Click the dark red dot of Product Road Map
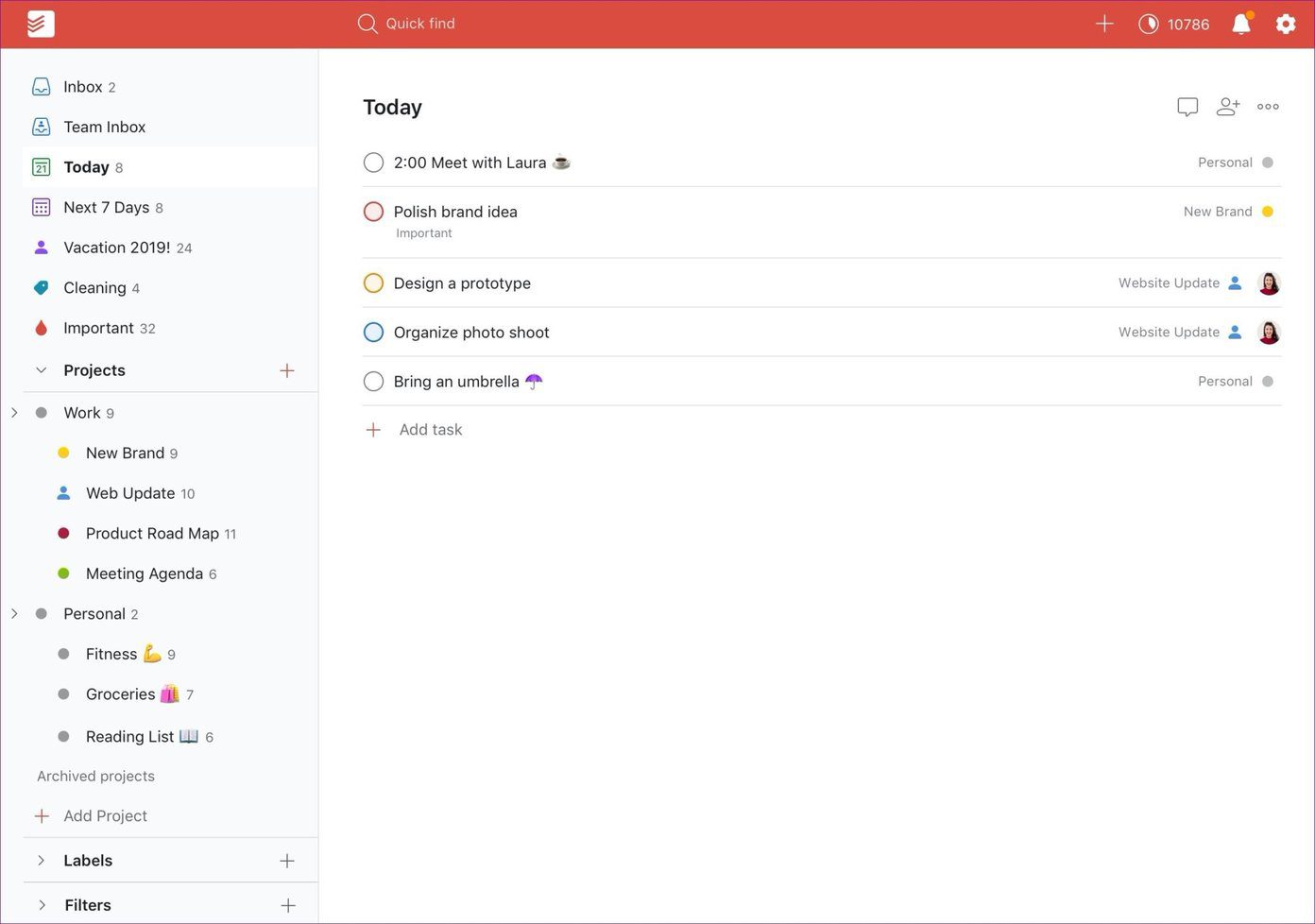Screen dimensions: 1315x924 tap(63, 534)
